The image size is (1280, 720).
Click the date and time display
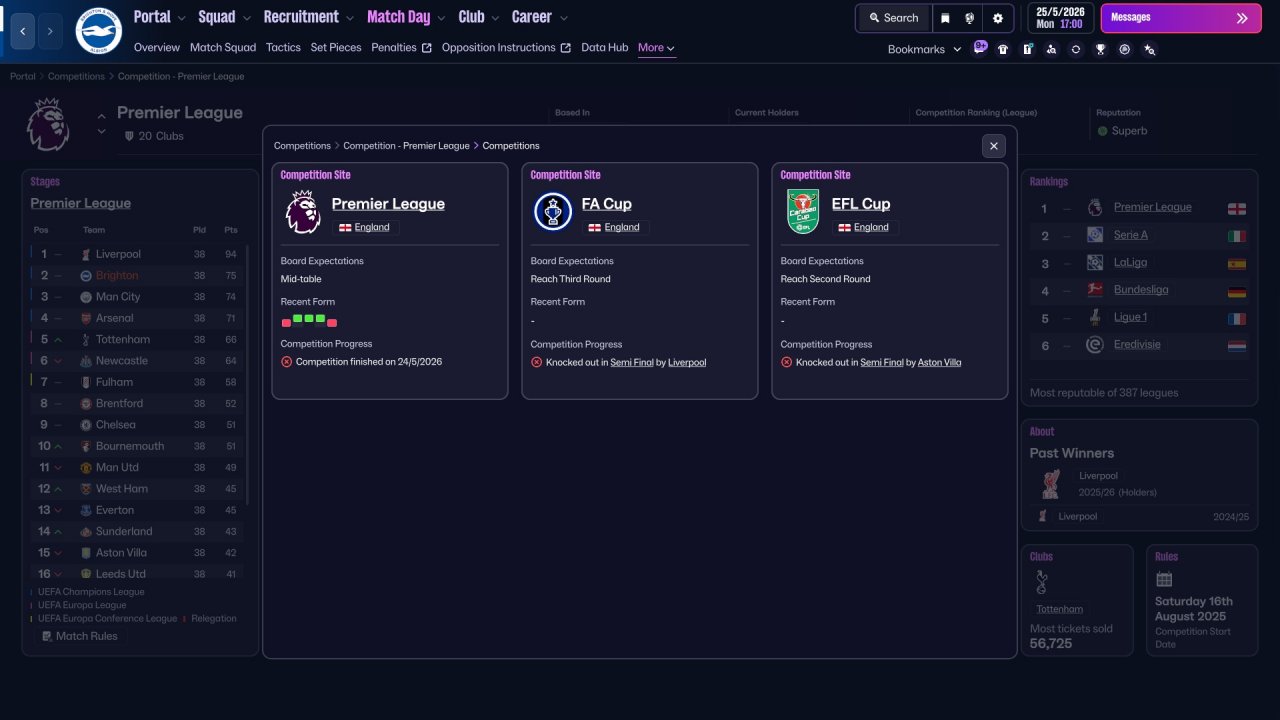(x=1059, y=18)
